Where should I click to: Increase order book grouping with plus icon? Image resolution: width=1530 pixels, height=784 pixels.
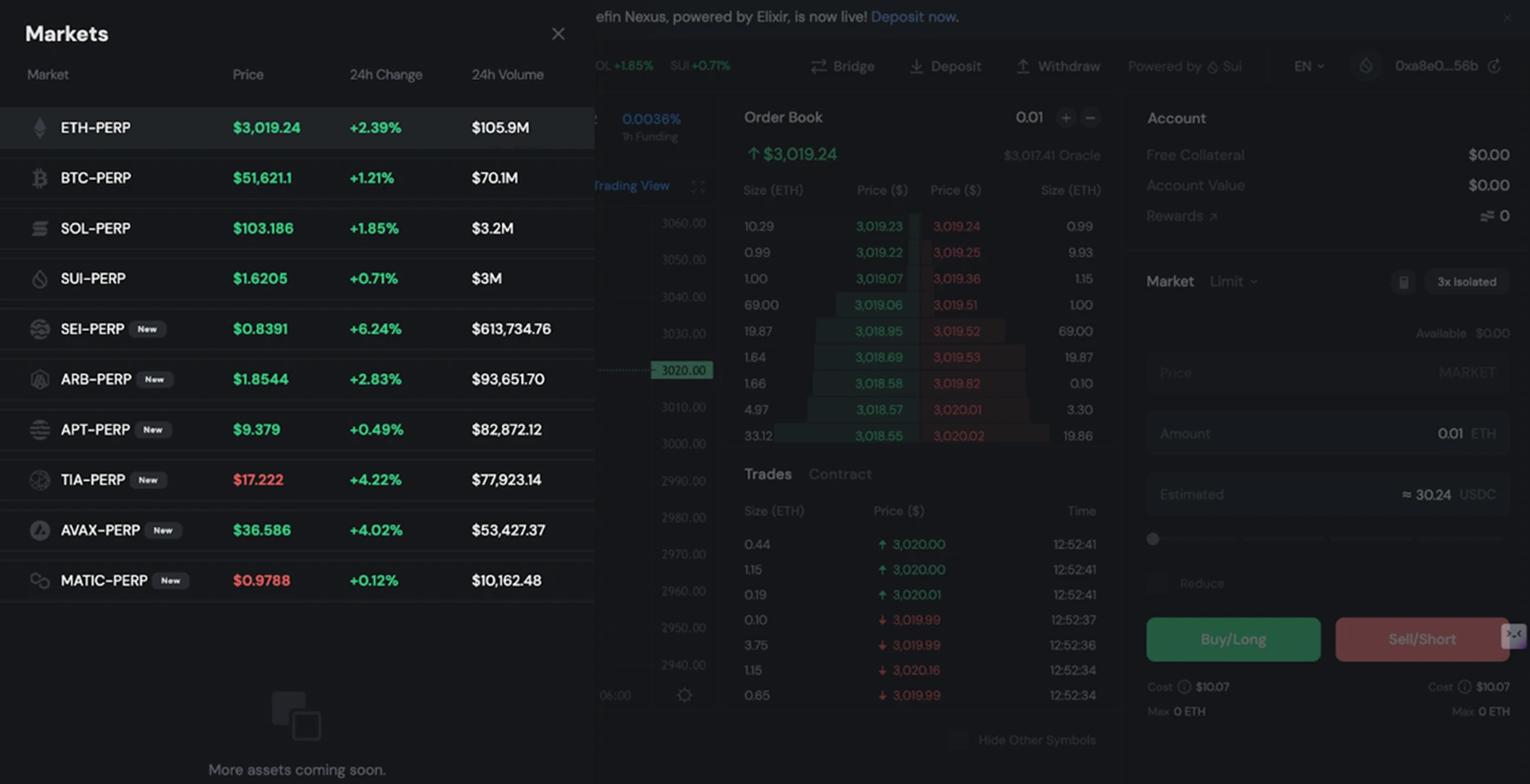click(1065, 117)
